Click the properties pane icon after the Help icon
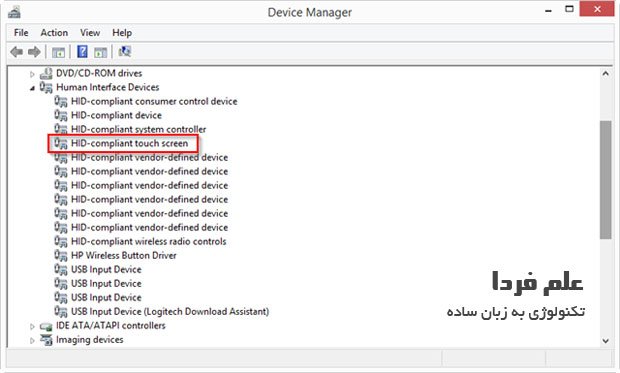 pyautogui.click(x=100, y=52)
